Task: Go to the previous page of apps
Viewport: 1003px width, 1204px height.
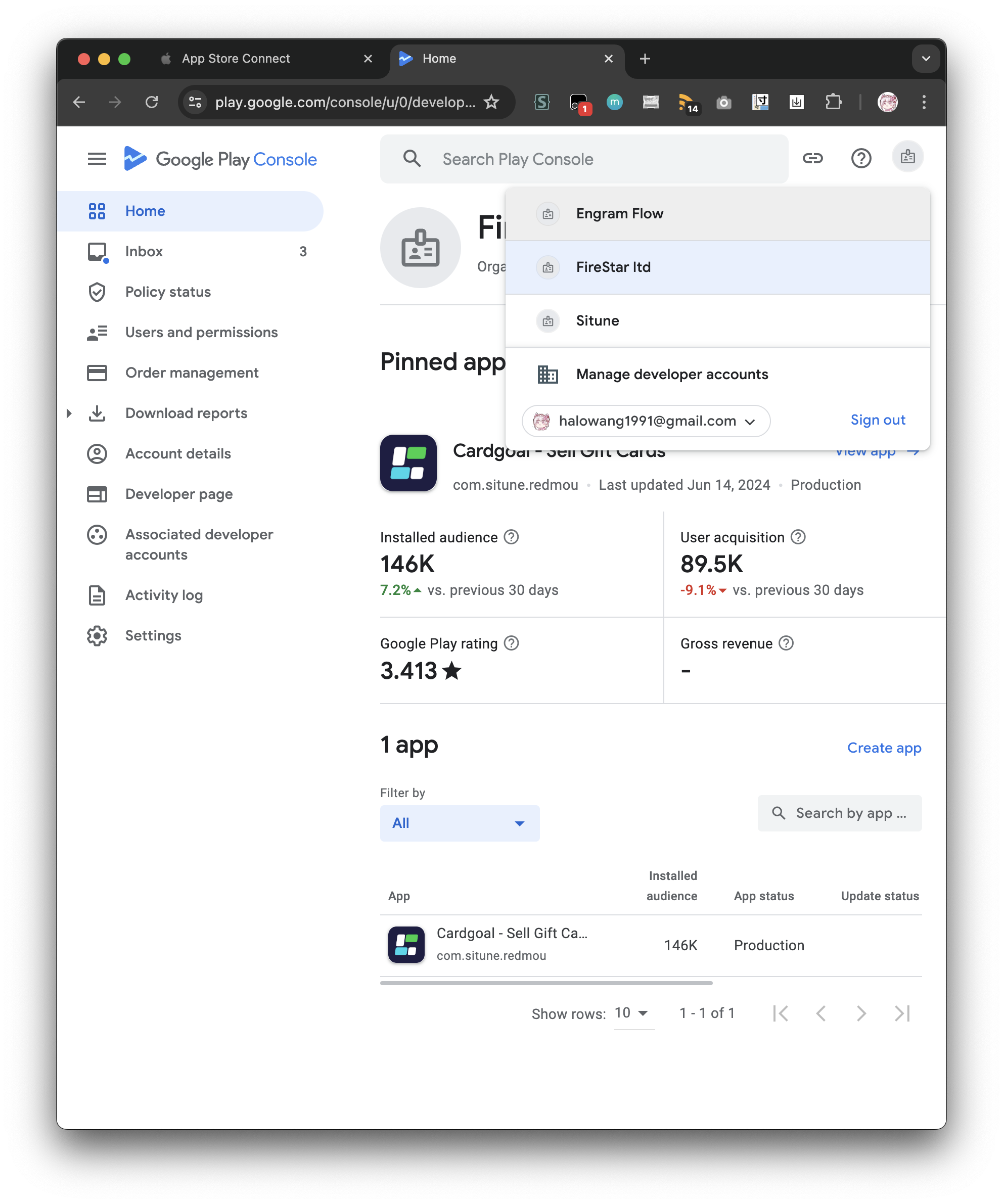Action: point(820,1013)
